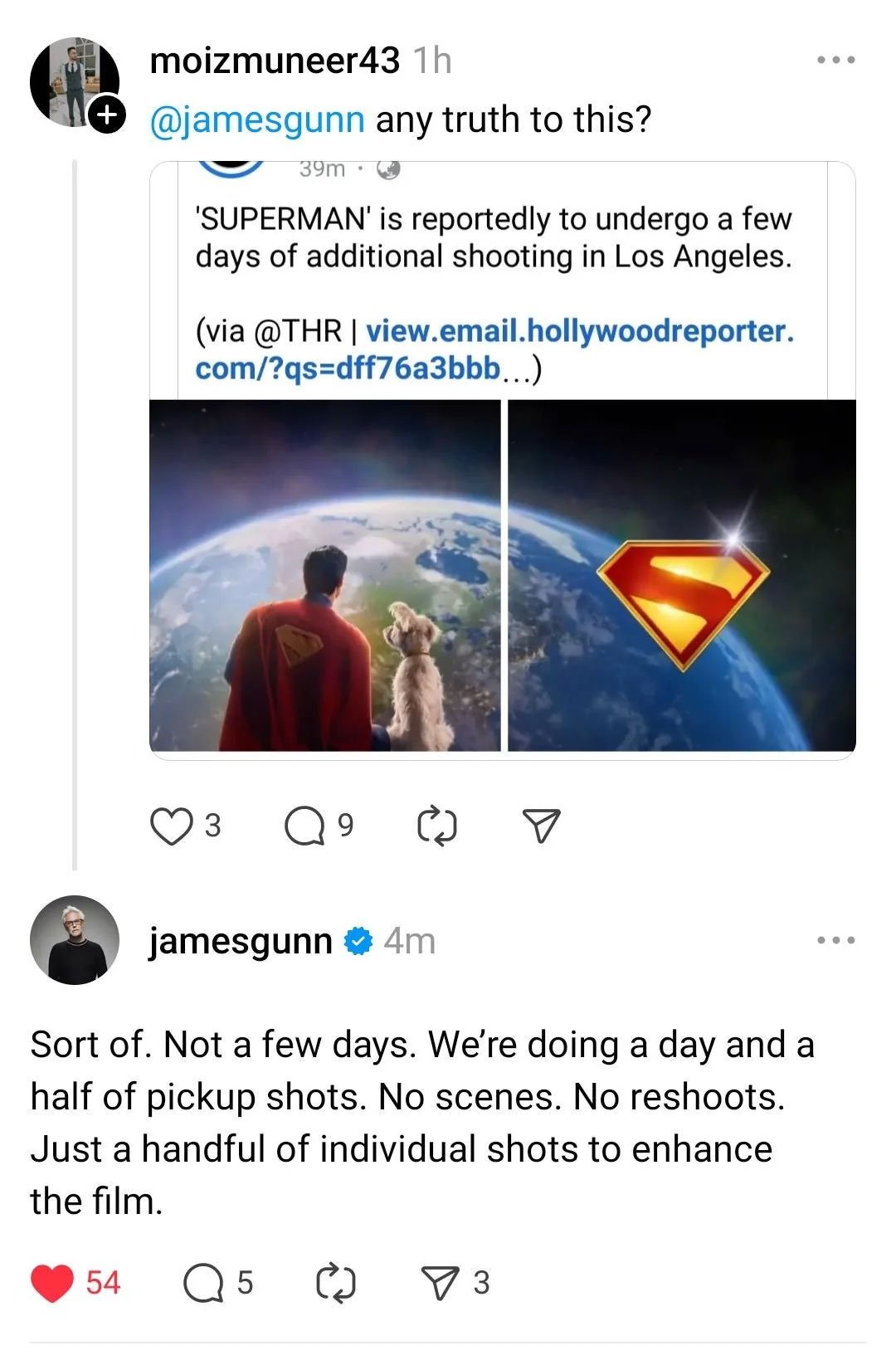Open moizmuneer43's profile via username
Image resolution: width=896 pixels, height=1365 pixels.
274,61
